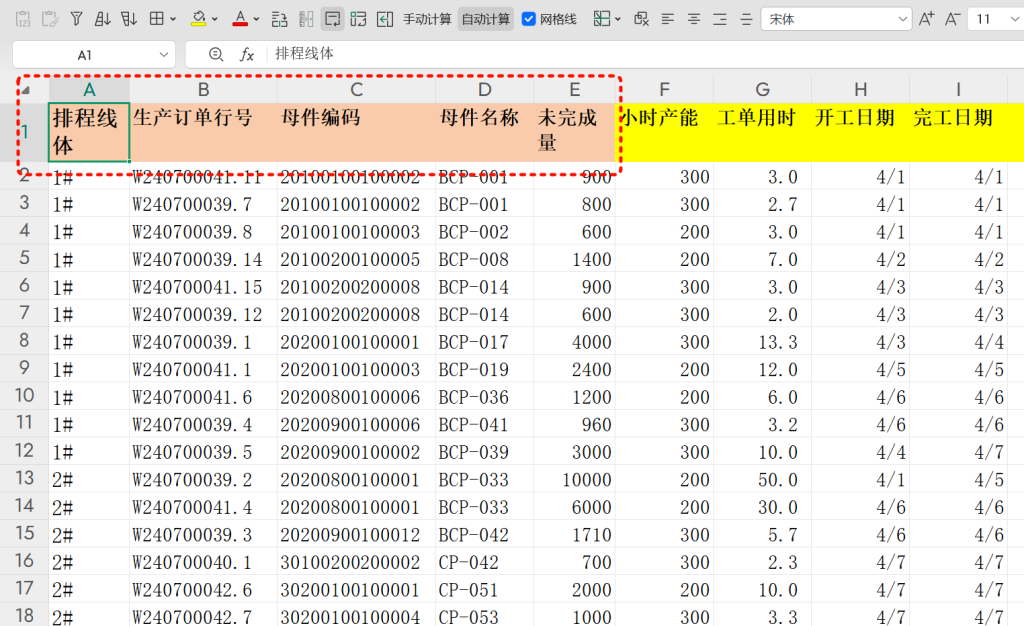Sort ascending with the A-arrow icon
Viewport: 1024px width, 626px height.
[x=103, y=19]
